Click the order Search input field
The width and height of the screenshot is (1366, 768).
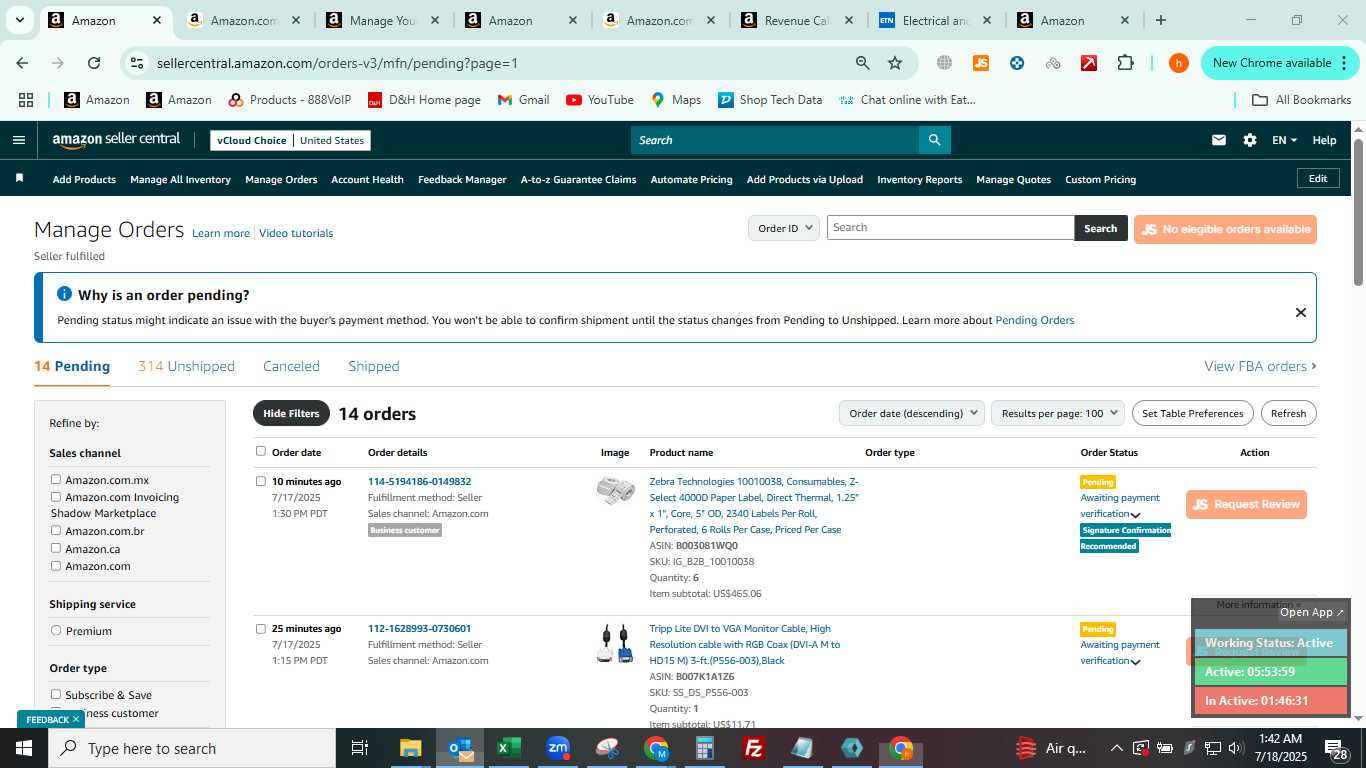coord(950,227)
